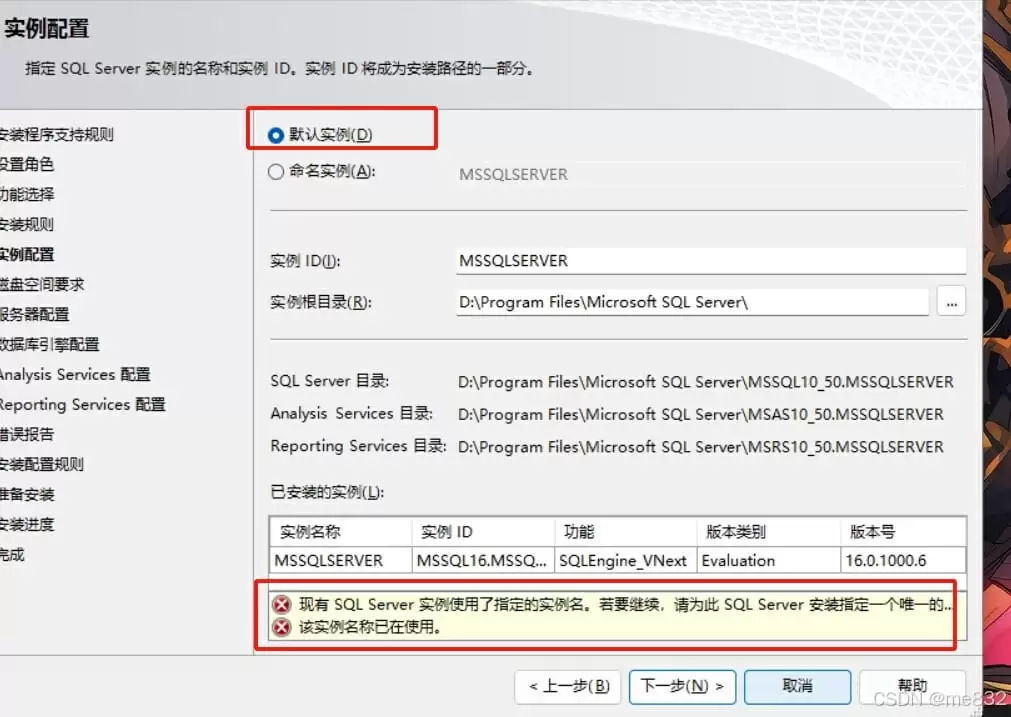Click the 上一步(B) button
The height and width of the screenshot is (717, 1011).
pyautogui.click(x=567, y=687)
